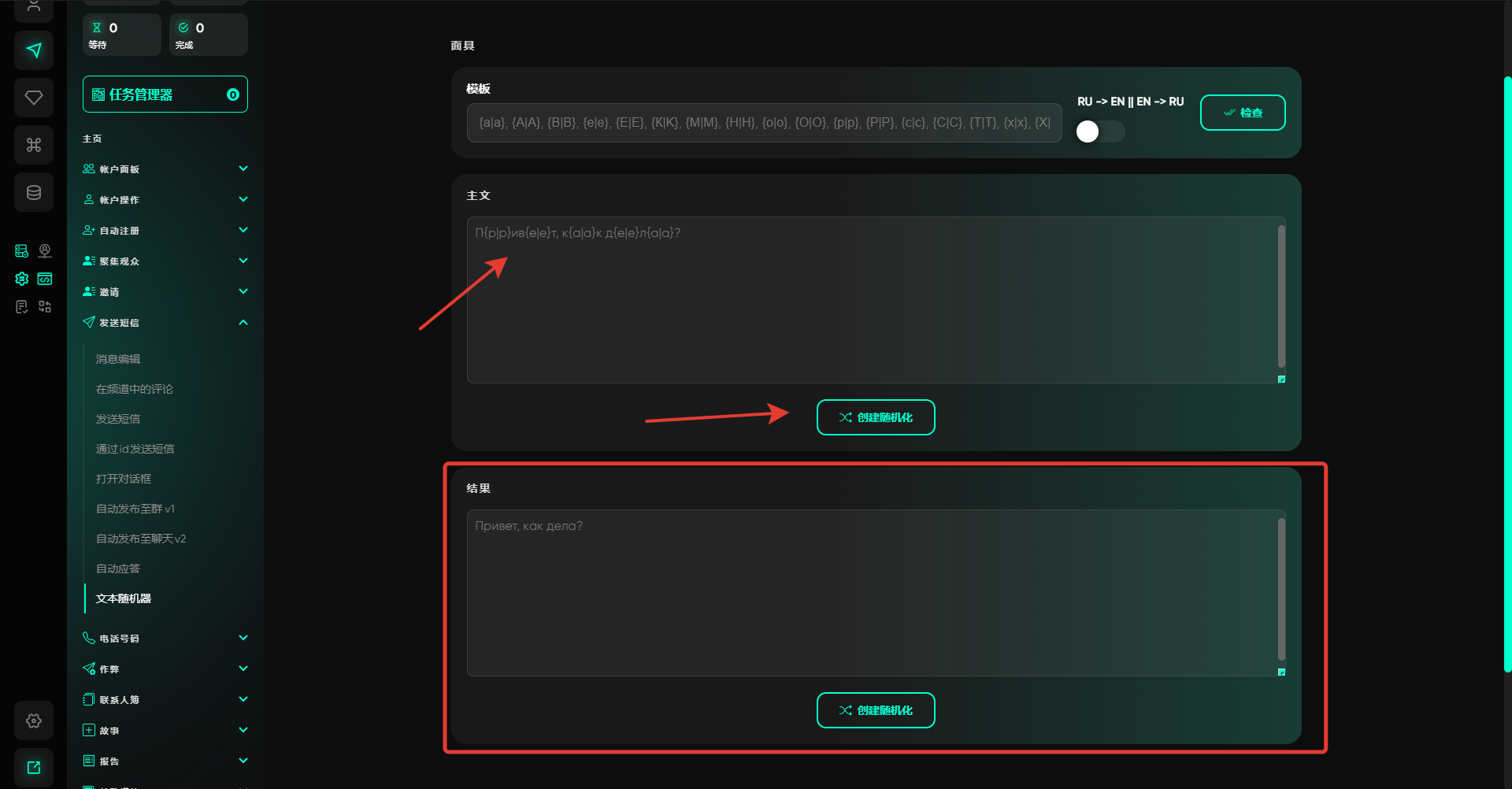Open the database icon in sidebar
The width and height of the screenshot is (1512, 789).
(x=34, y=192)
